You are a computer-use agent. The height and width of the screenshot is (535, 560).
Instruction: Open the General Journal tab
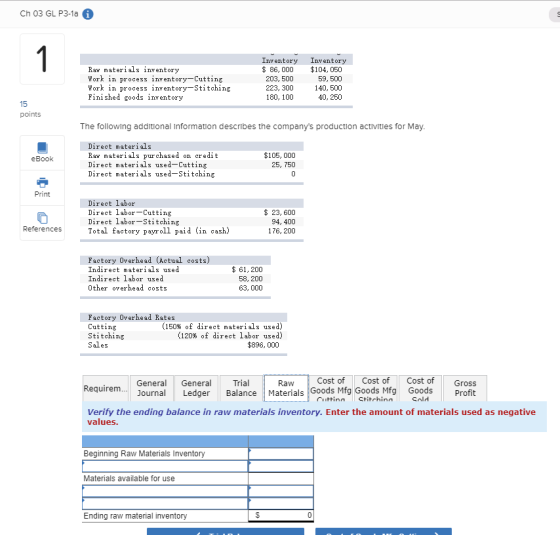(x=152, y=388)
